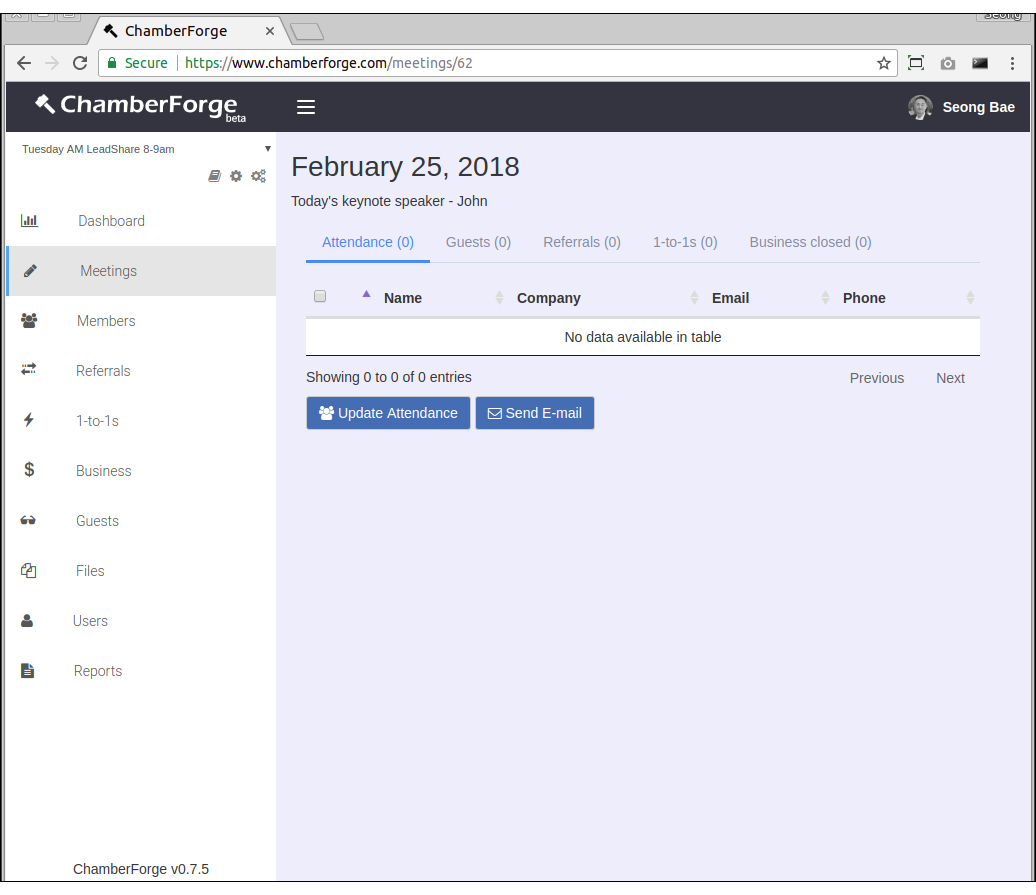Open the Seong Bae user profile avatar

tap(920, 107)
